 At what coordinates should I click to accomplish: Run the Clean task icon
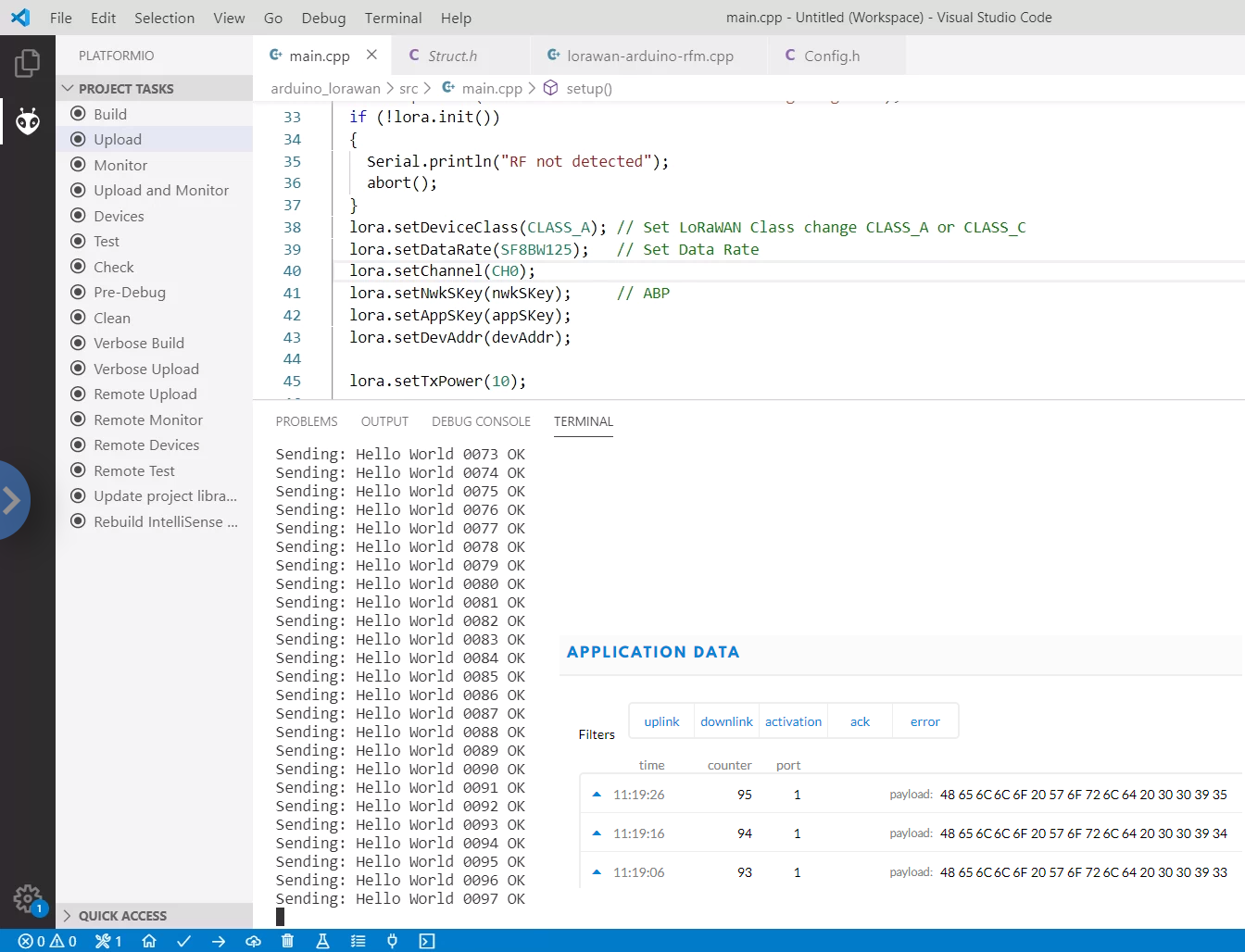[78, 318]
